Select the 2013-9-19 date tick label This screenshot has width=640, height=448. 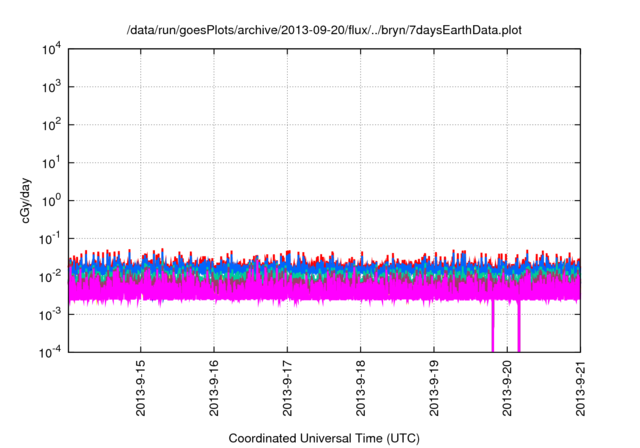434,388
